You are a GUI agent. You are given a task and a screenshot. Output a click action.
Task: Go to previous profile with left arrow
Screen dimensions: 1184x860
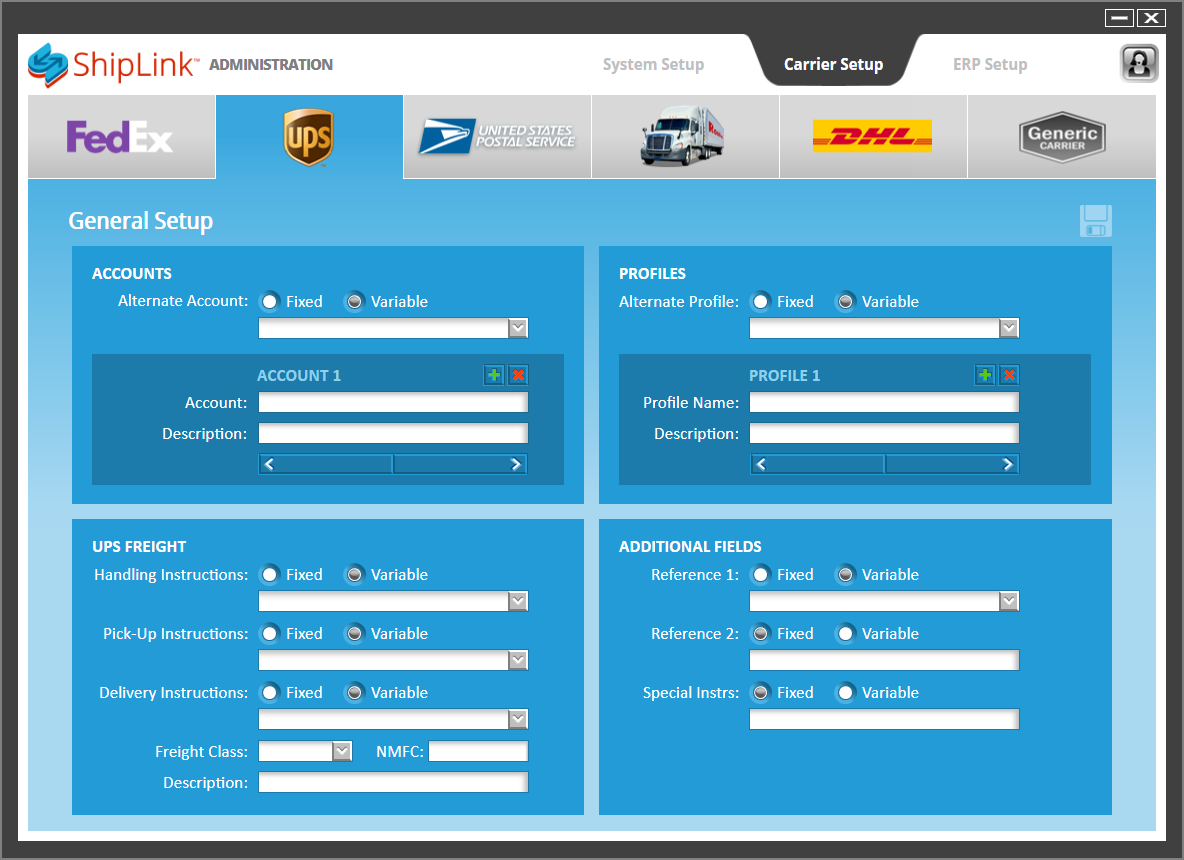(817, 464)
